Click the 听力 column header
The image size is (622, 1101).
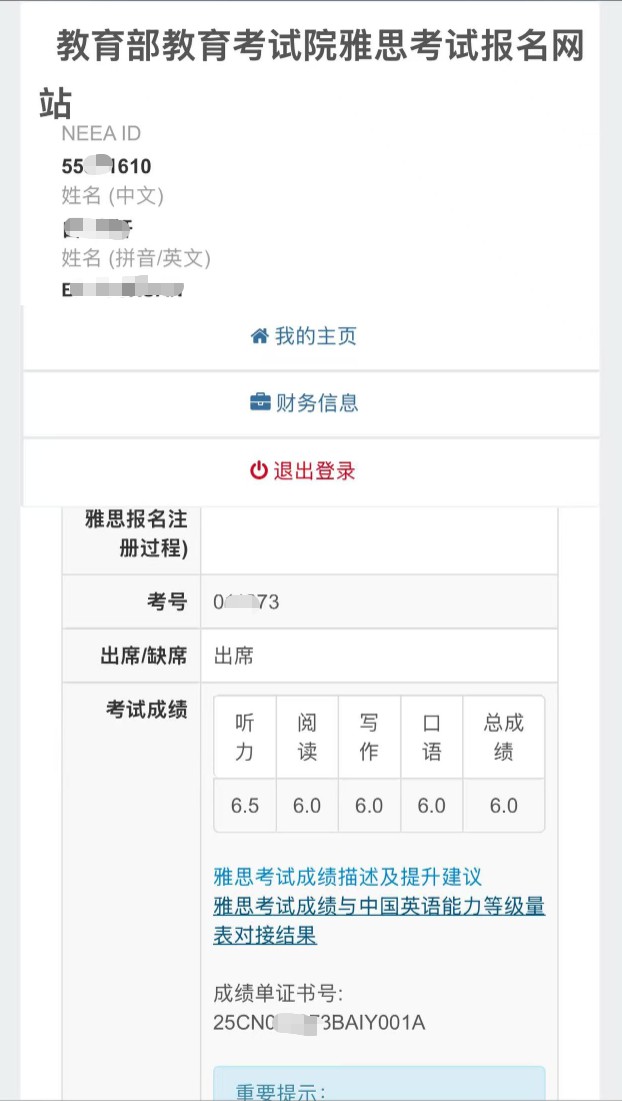click(244, 737)
